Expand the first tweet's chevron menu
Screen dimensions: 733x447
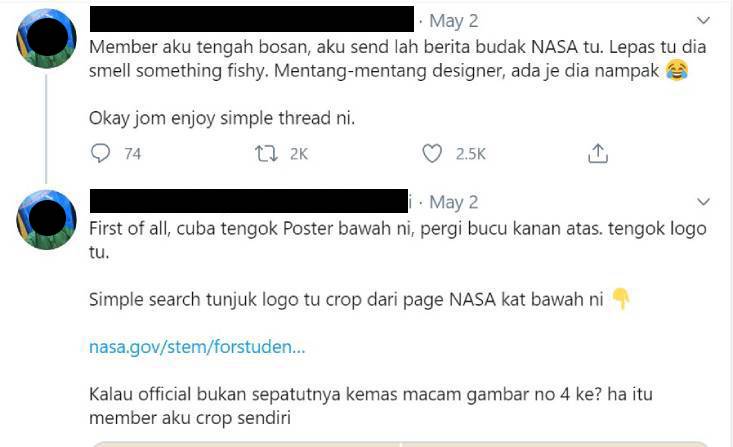click(703, 20)
